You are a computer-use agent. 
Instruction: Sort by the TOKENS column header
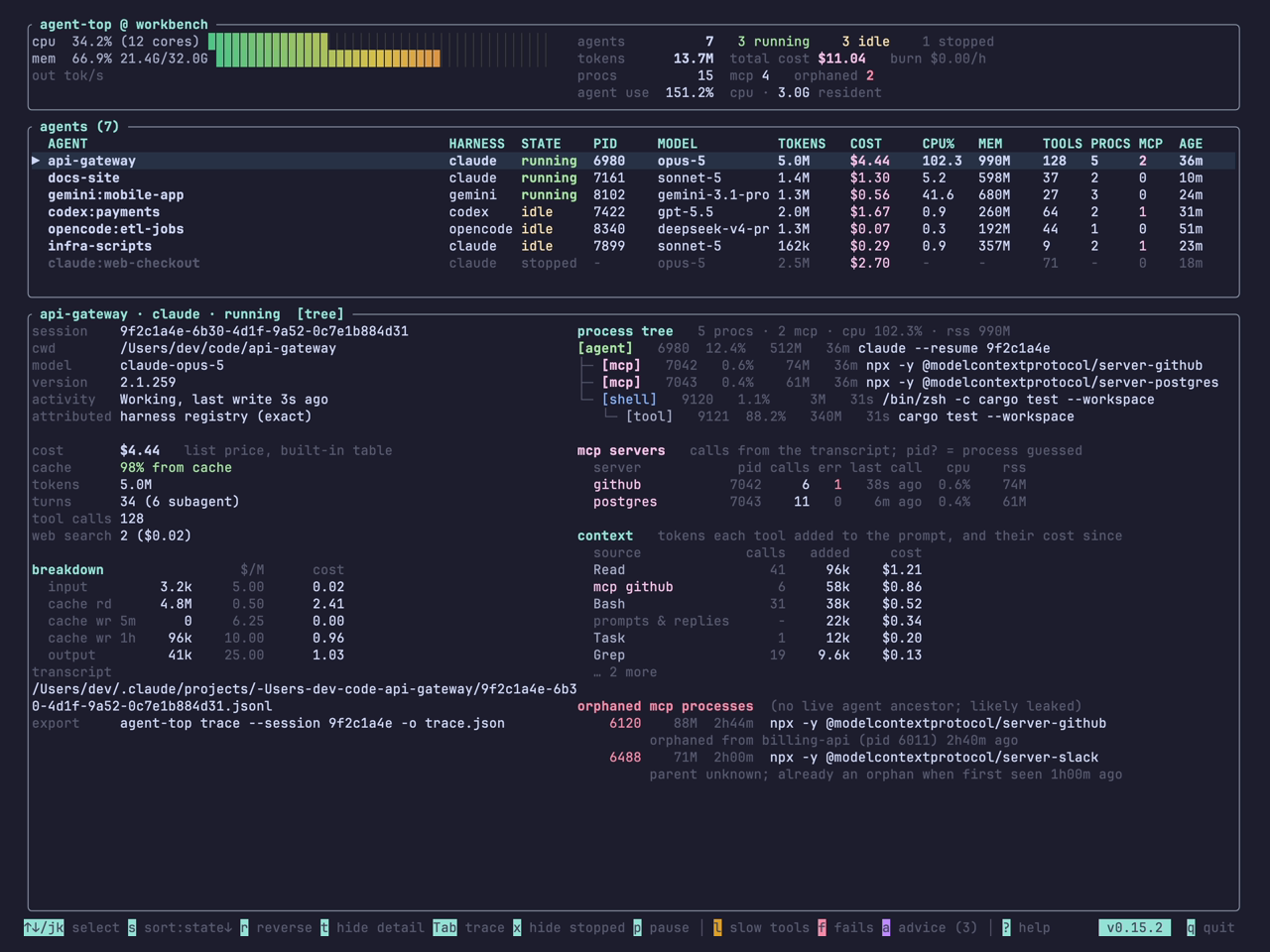coord(802,144)
